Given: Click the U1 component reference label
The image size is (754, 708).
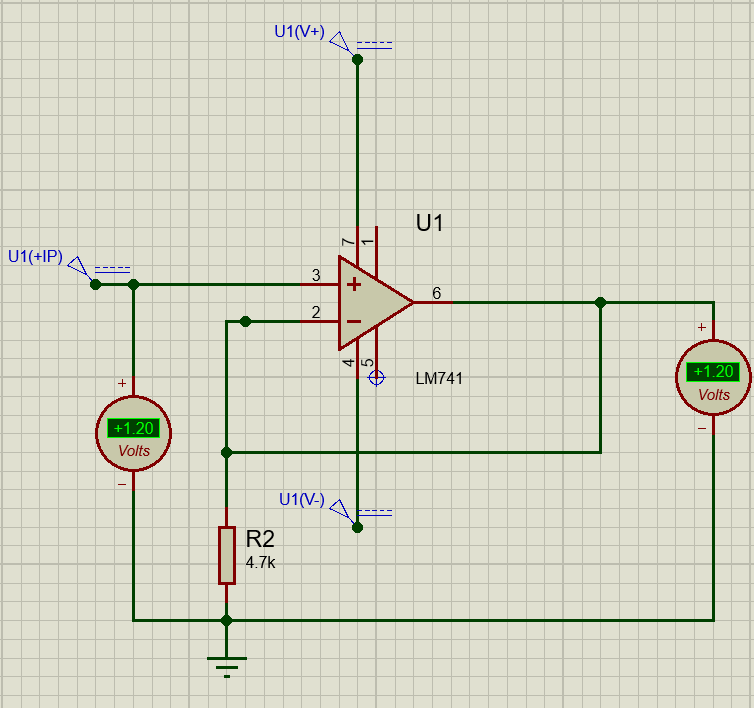Looking at the screenshot, I should point(429,223).
